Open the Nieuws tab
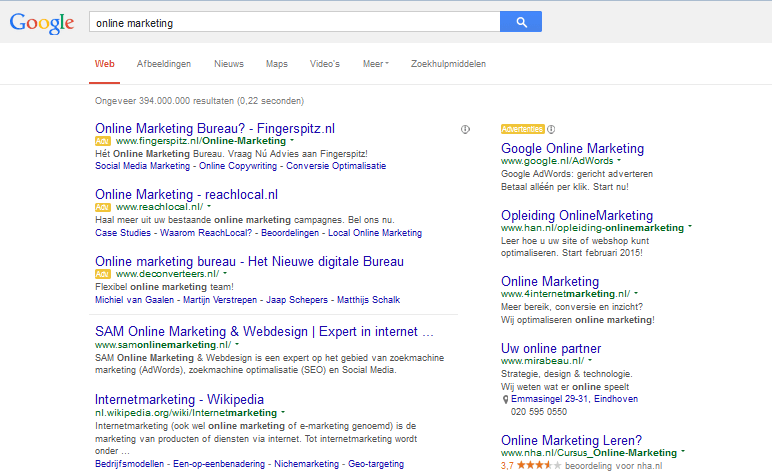Image resolution: width=772 pixels, height=474 pixels. pos(229,64)
